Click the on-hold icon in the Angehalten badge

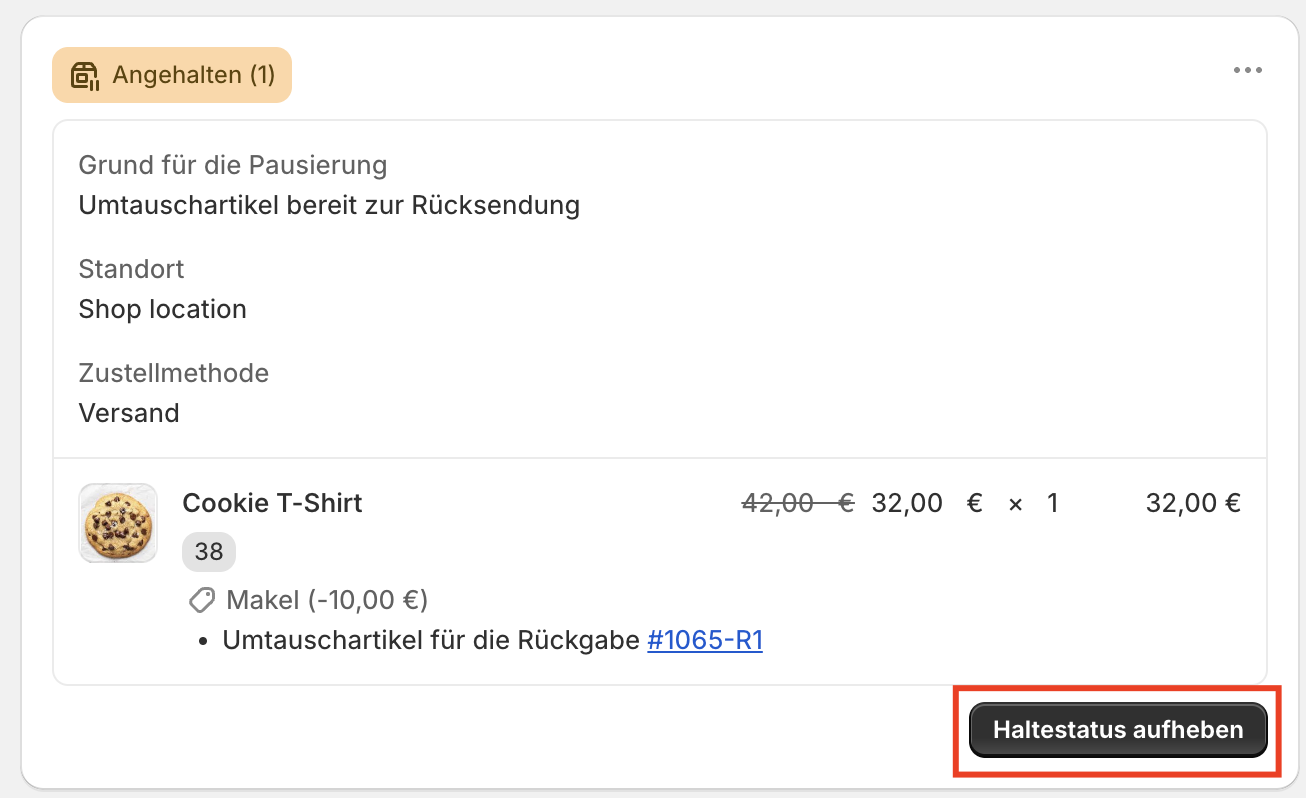click(x=85, y=76)
